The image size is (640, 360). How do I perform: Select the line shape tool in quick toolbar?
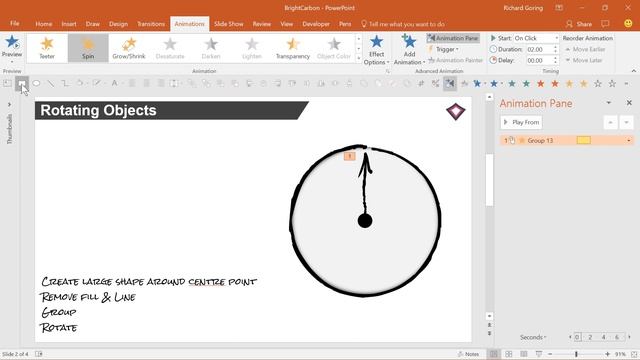pos(51,83)
